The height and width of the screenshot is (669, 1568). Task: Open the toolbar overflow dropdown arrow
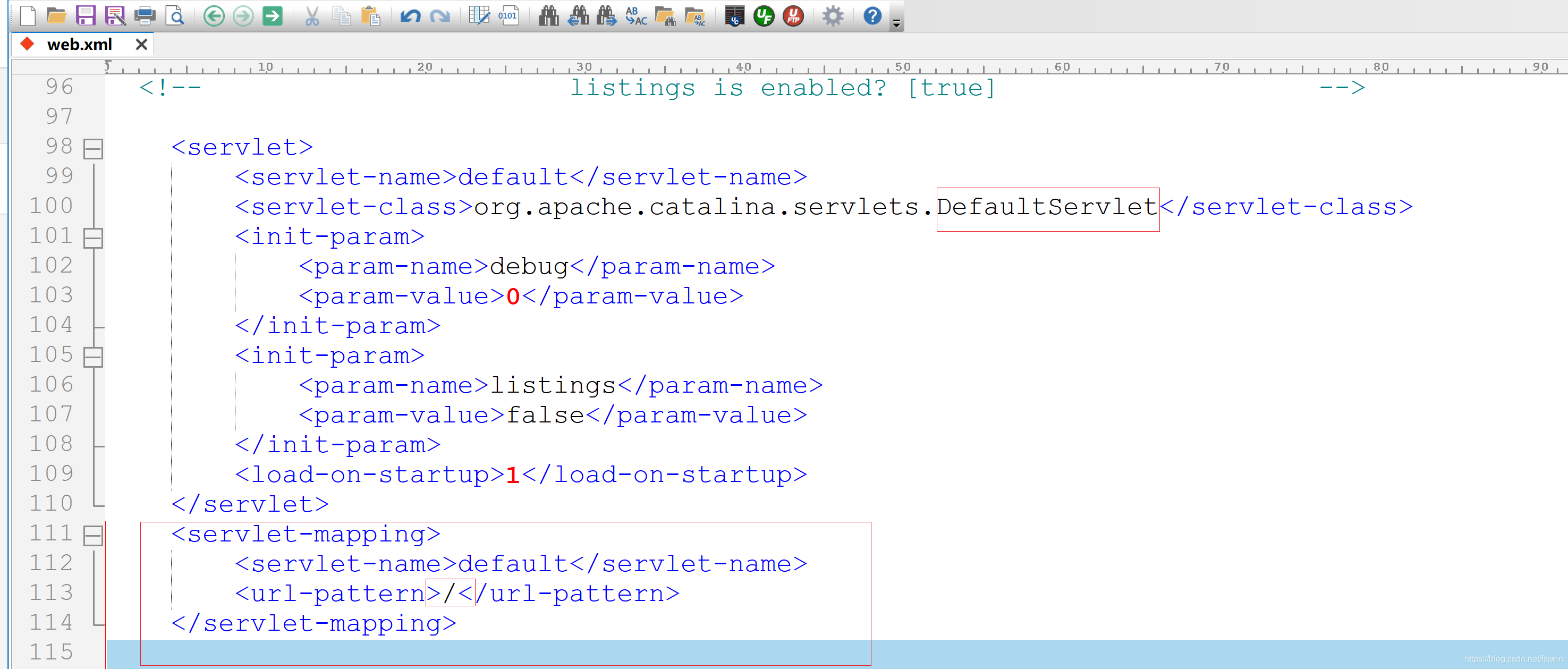pos(896,23)
